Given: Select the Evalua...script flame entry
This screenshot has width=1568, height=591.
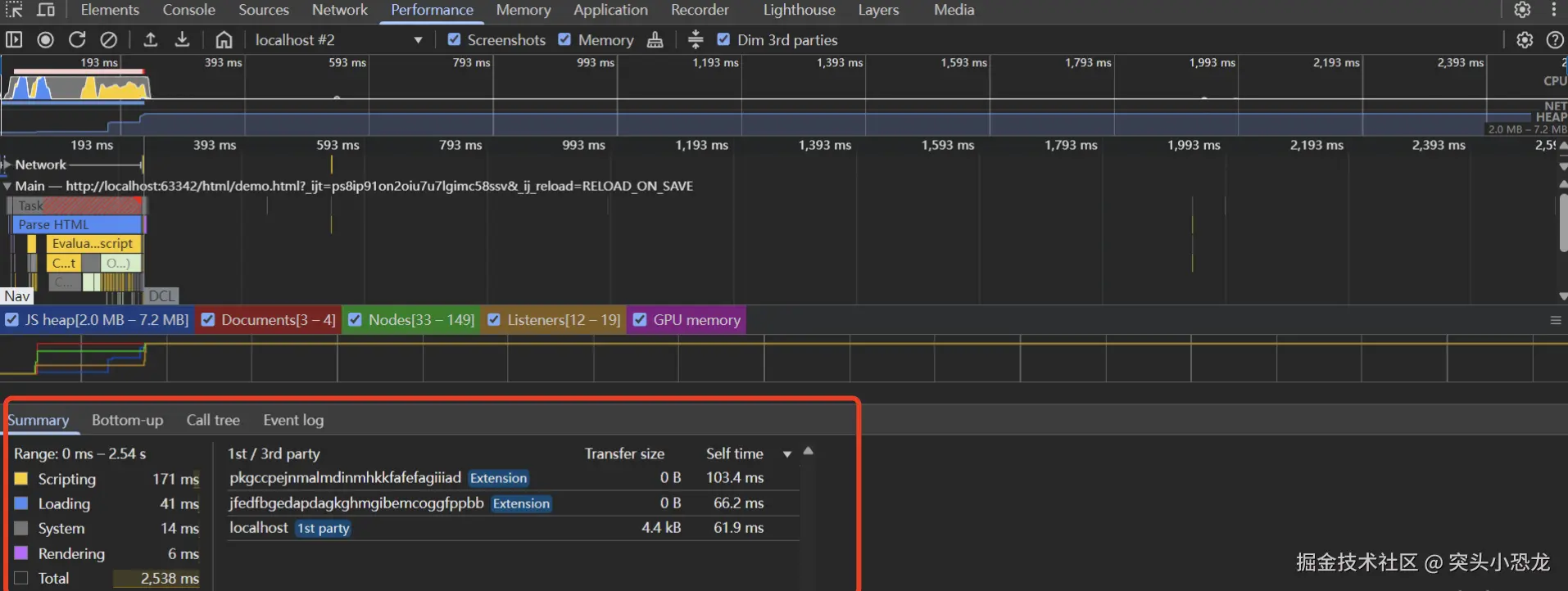Looking at the screenshot, I should coord(93,243).
